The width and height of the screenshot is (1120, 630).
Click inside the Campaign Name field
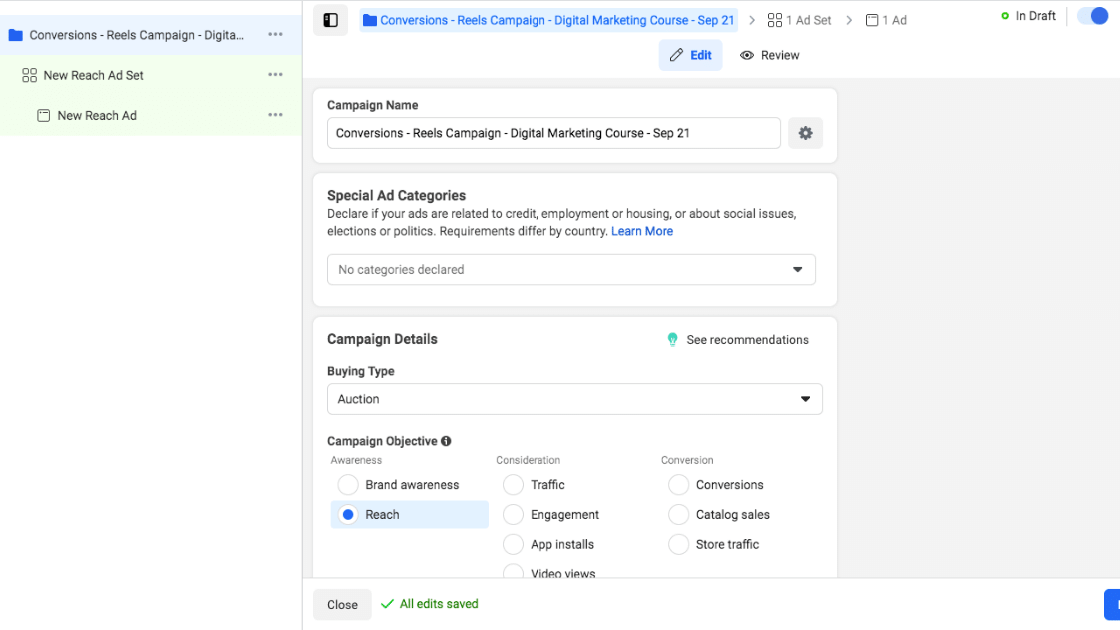[553, 132]
